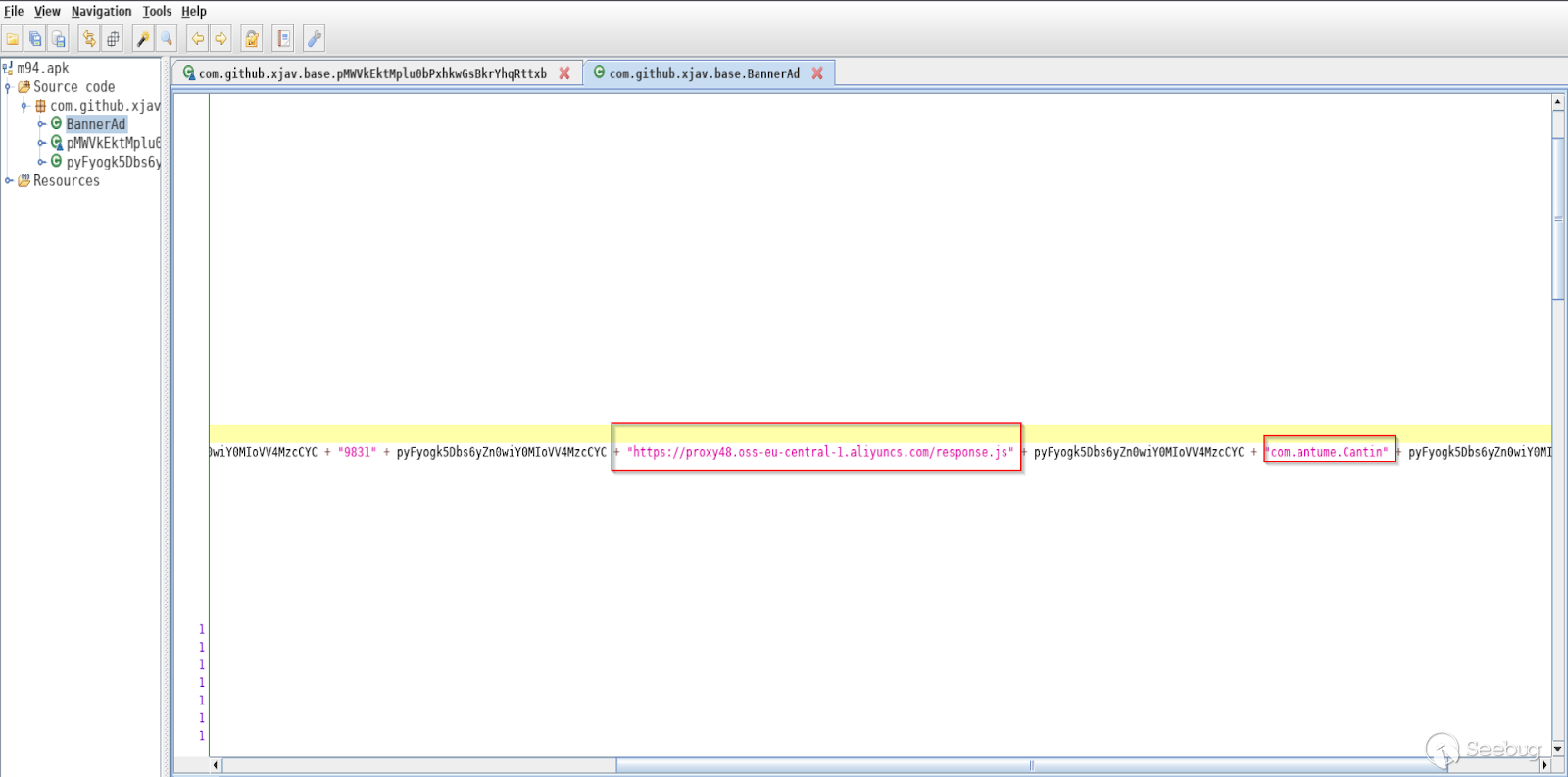Switch to the pMWVkEktMplu0bPxhkwGsBkrYhqRttxb tab
The height and width of the screenshot is (777, 1568).
click(x=372, y=73)
